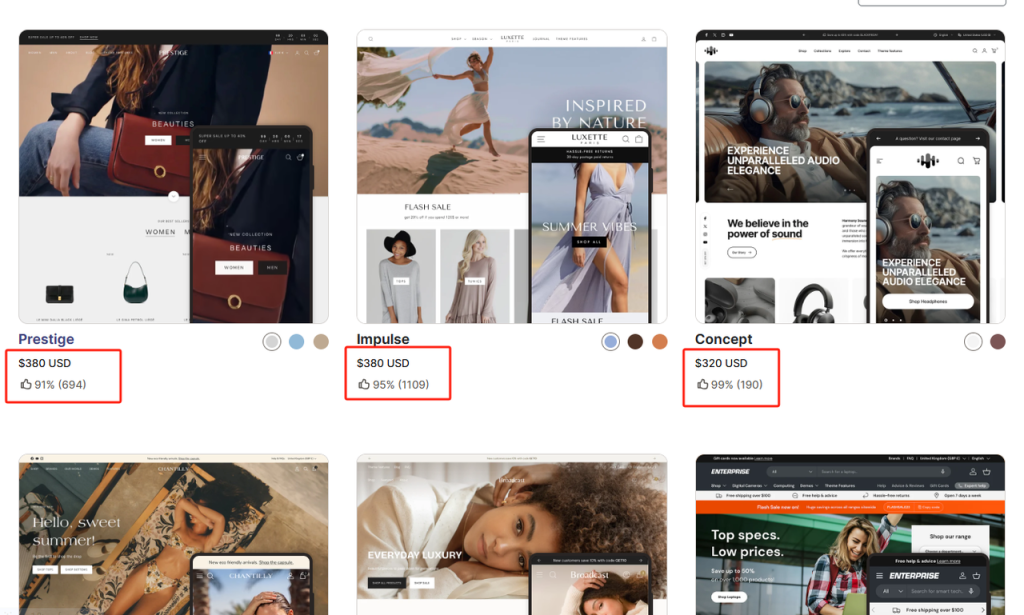Viewport: 1024px width, 615px height.
Task: Open the Impulse theme name link
Action: coord(383,339)
